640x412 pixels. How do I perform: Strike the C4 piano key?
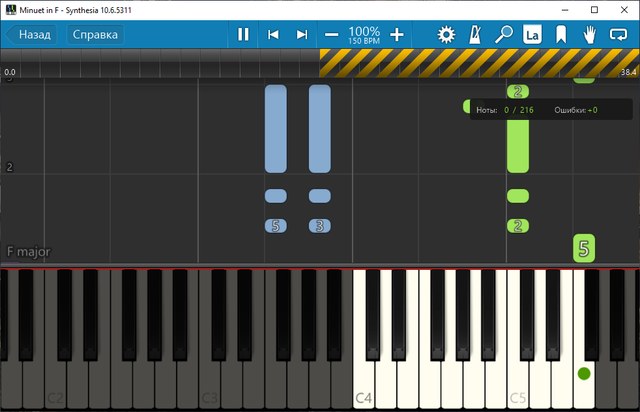point(364,384)
